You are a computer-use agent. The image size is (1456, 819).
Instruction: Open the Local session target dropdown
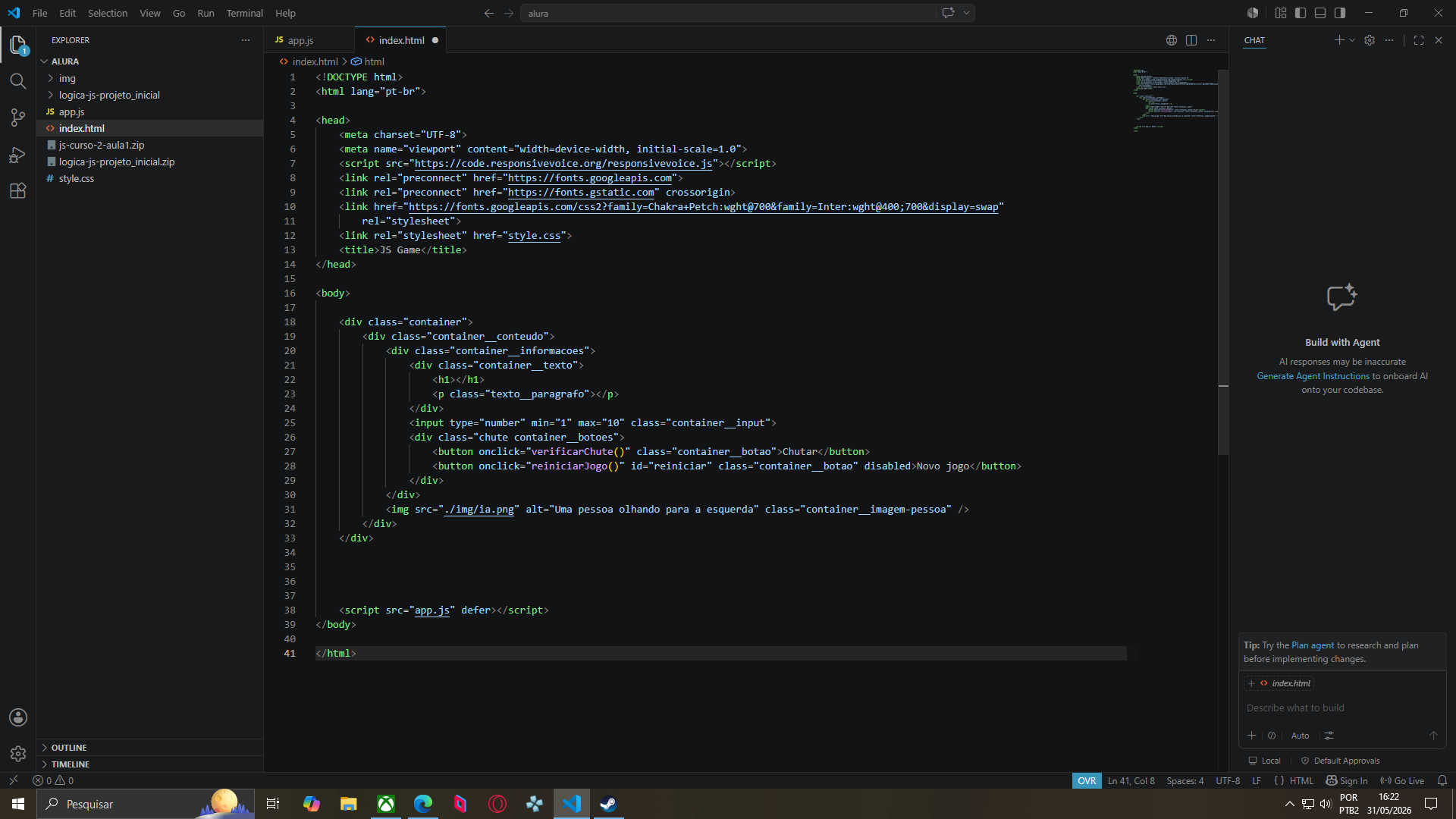click(x=1265, y=761)
